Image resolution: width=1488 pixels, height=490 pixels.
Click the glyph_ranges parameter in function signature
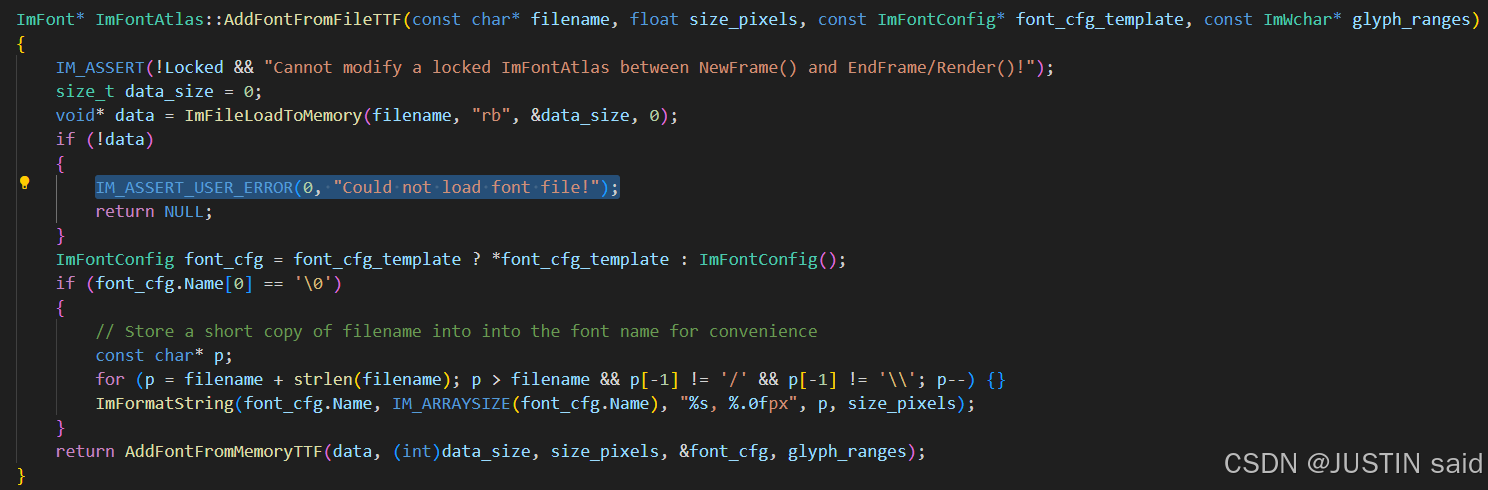(1410, 20)
